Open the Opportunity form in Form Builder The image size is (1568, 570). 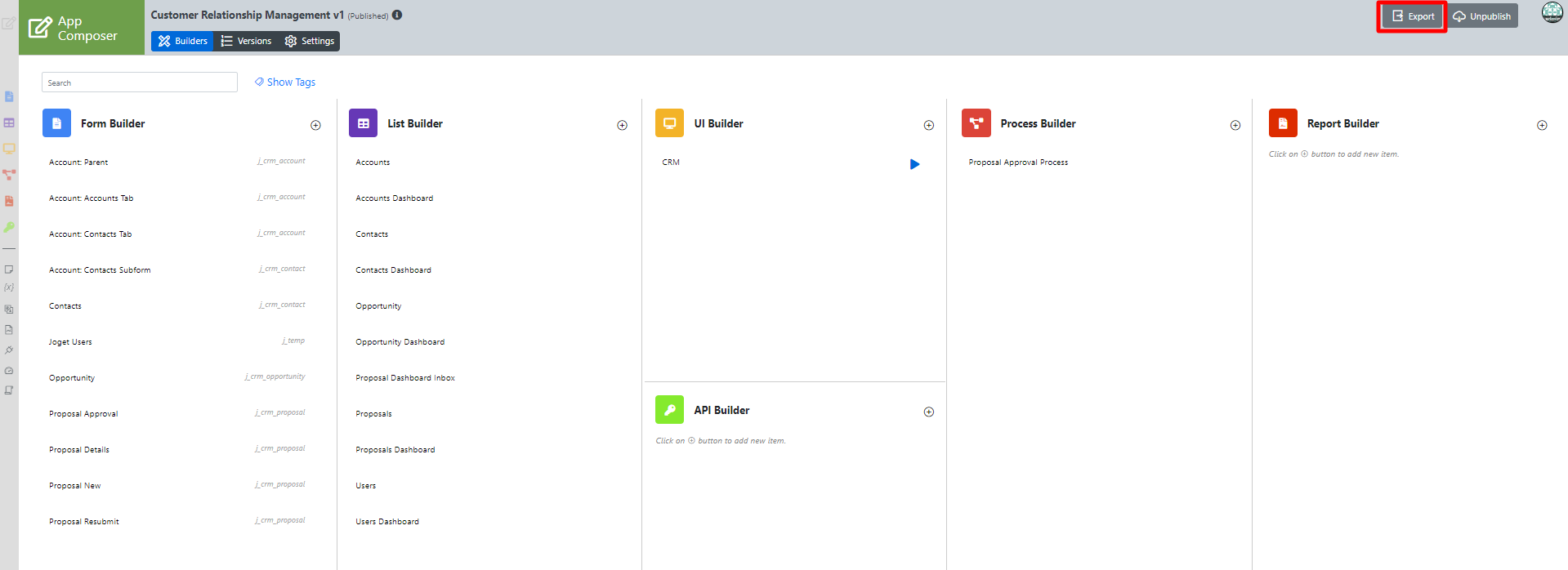[72, 378]
